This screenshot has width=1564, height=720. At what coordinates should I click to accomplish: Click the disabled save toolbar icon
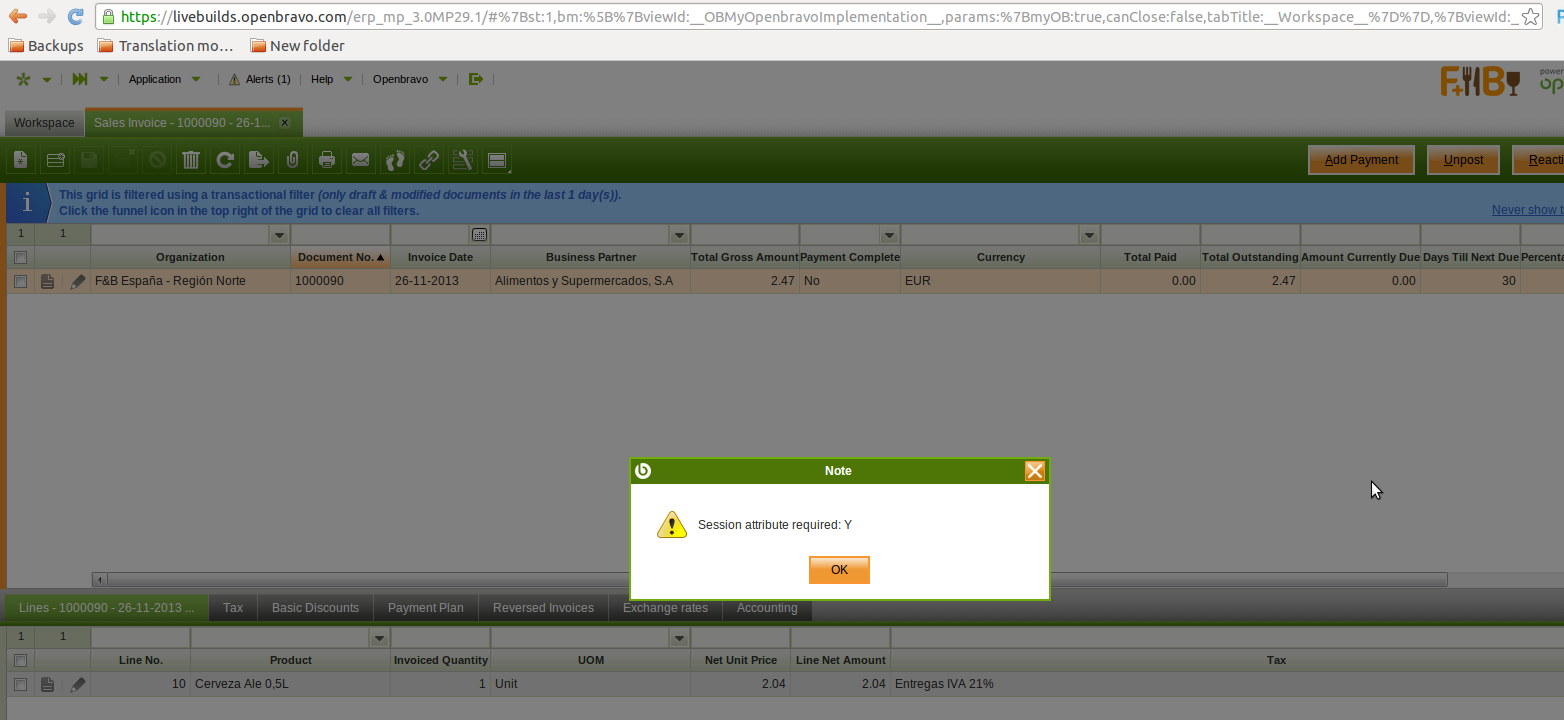89,160
